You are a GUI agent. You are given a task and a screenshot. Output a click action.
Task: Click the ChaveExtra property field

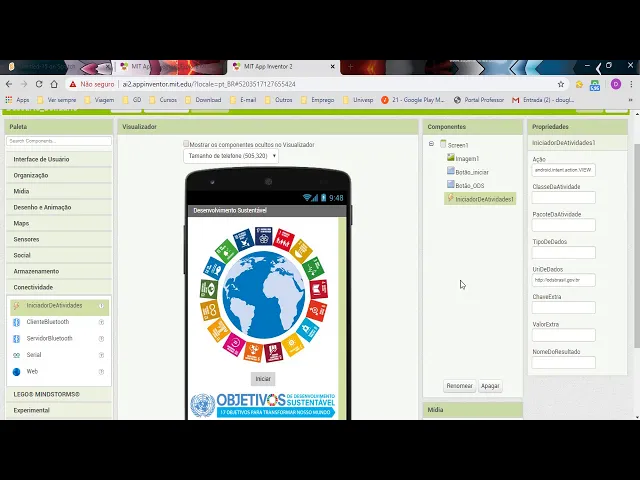click(563, 307)
